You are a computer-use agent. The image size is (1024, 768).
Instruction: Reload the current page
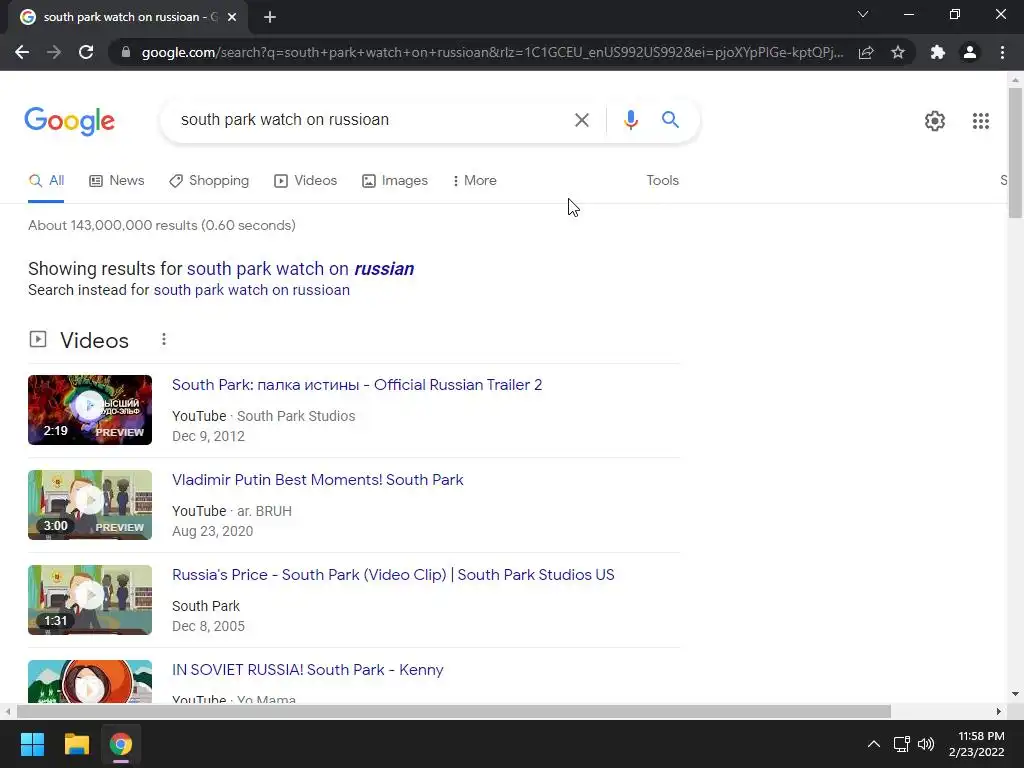(x=86, y=52)
